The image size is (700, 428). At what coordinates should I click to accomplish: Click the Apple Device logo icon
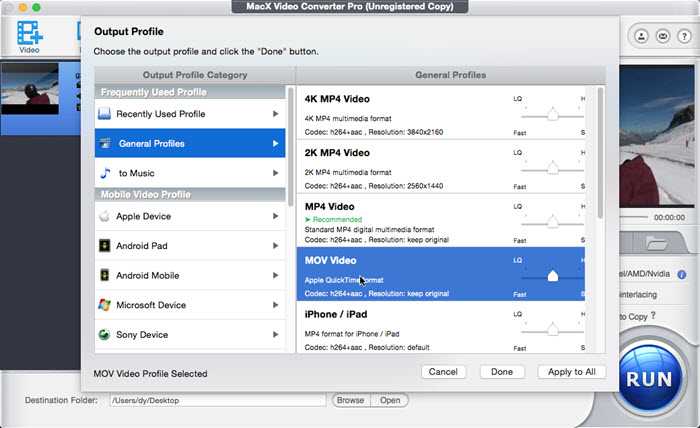(x=104, y=216)
